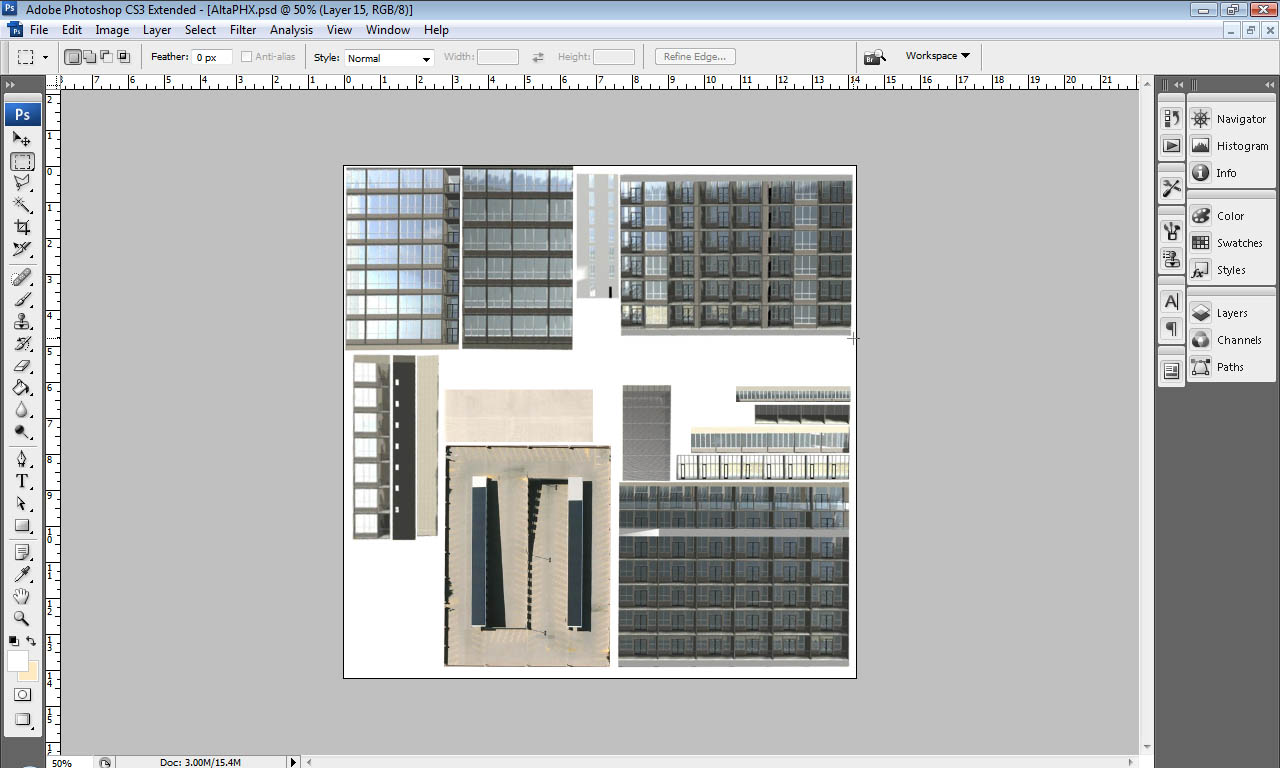1280x768 pixels.
Task: Pick the Magic Wand tool
Action: pos(21,205)
